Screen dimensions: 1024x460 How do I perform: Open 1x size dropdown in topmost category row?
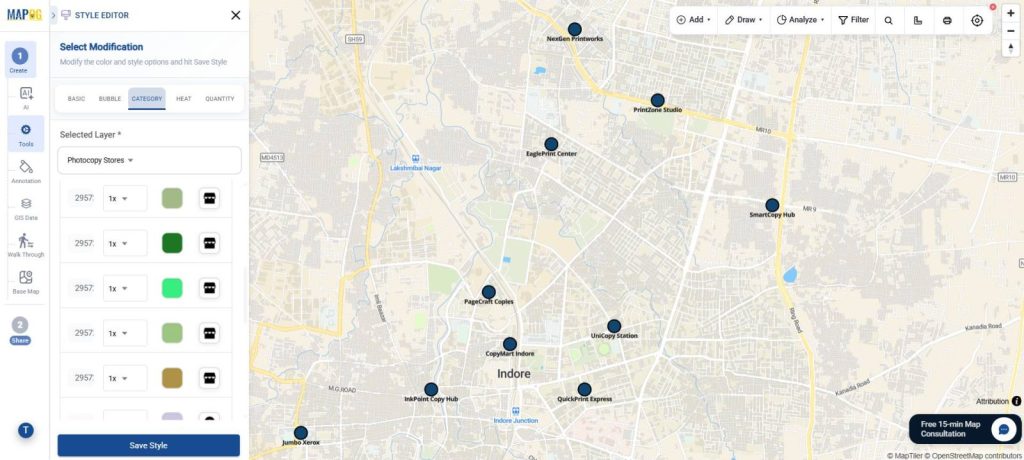[x=125, y=198]
